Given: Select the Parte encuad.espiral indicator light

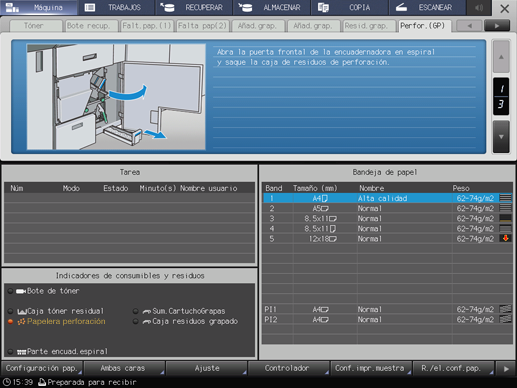Looking at the screenshot, I should (10, 352).
